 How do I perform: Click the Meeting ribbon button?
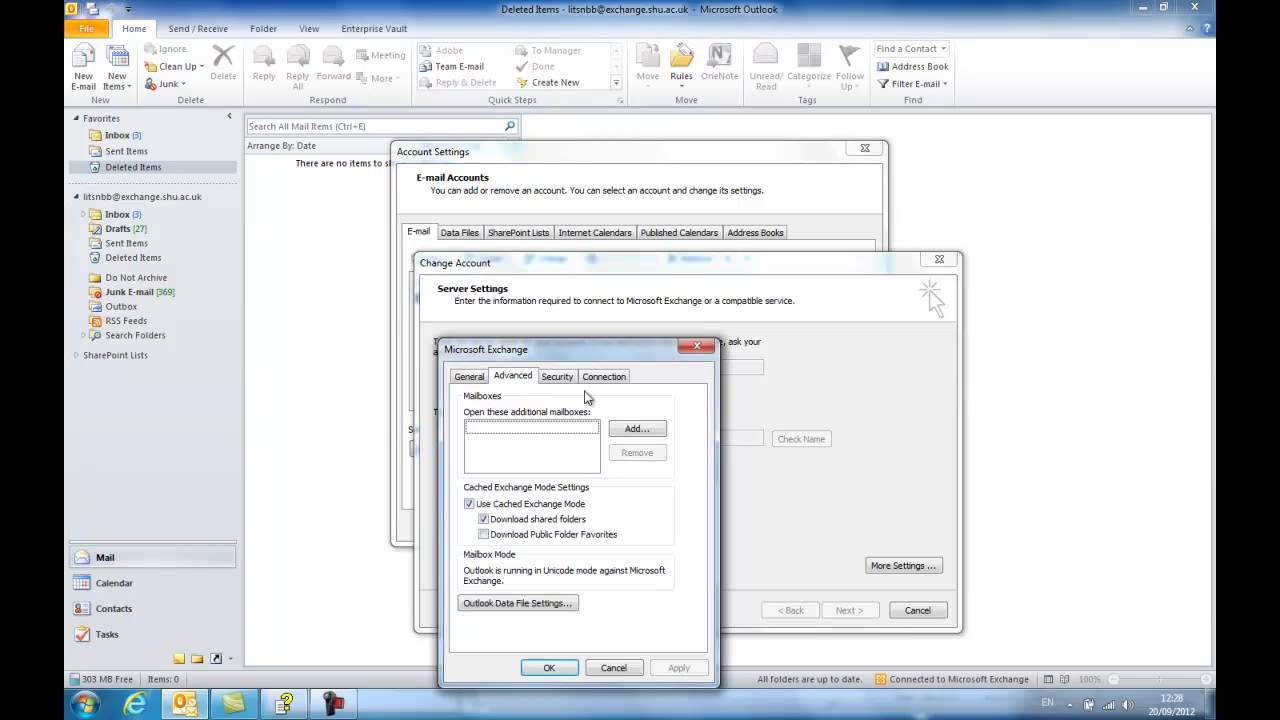coord(380,55)
